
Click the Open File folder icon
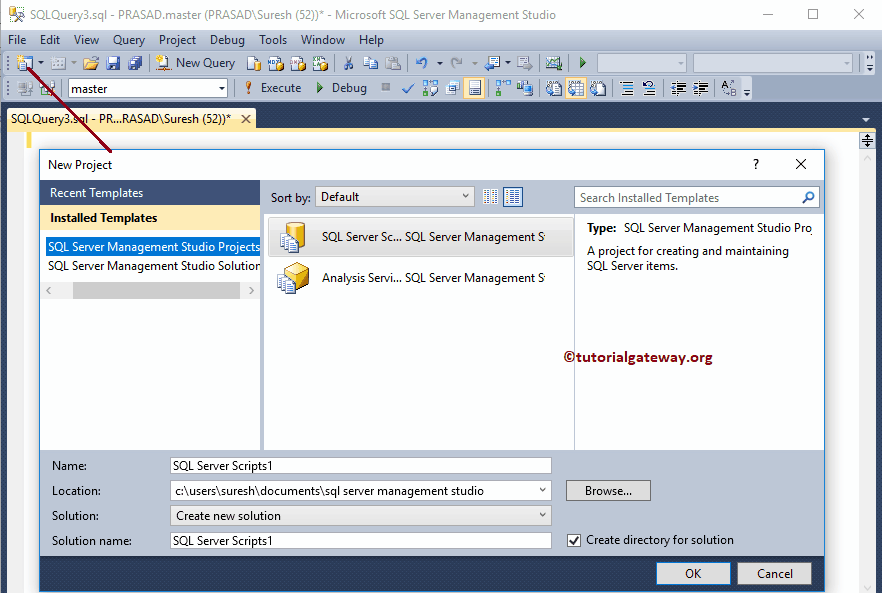tap(91, 63)
